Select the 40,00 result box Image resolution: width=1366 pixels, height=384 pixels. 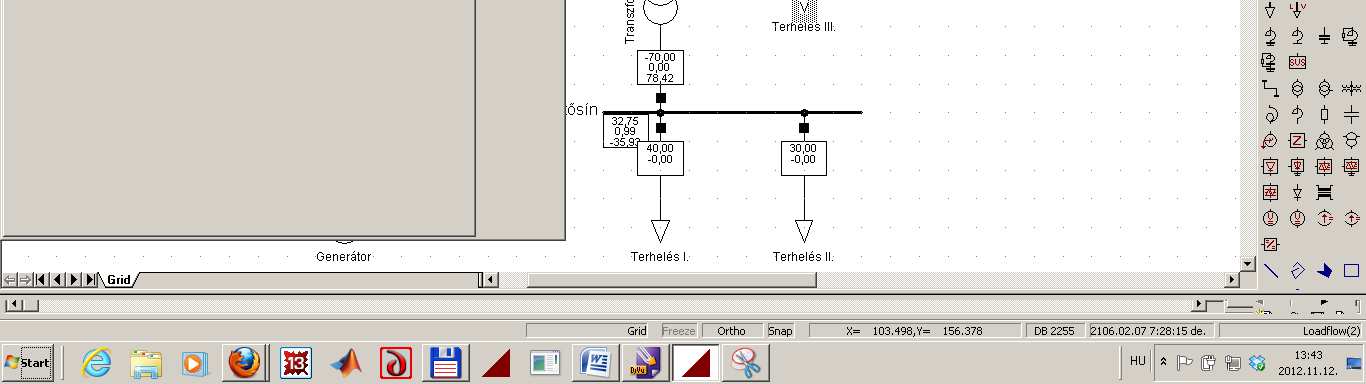[x=660, y=157]
